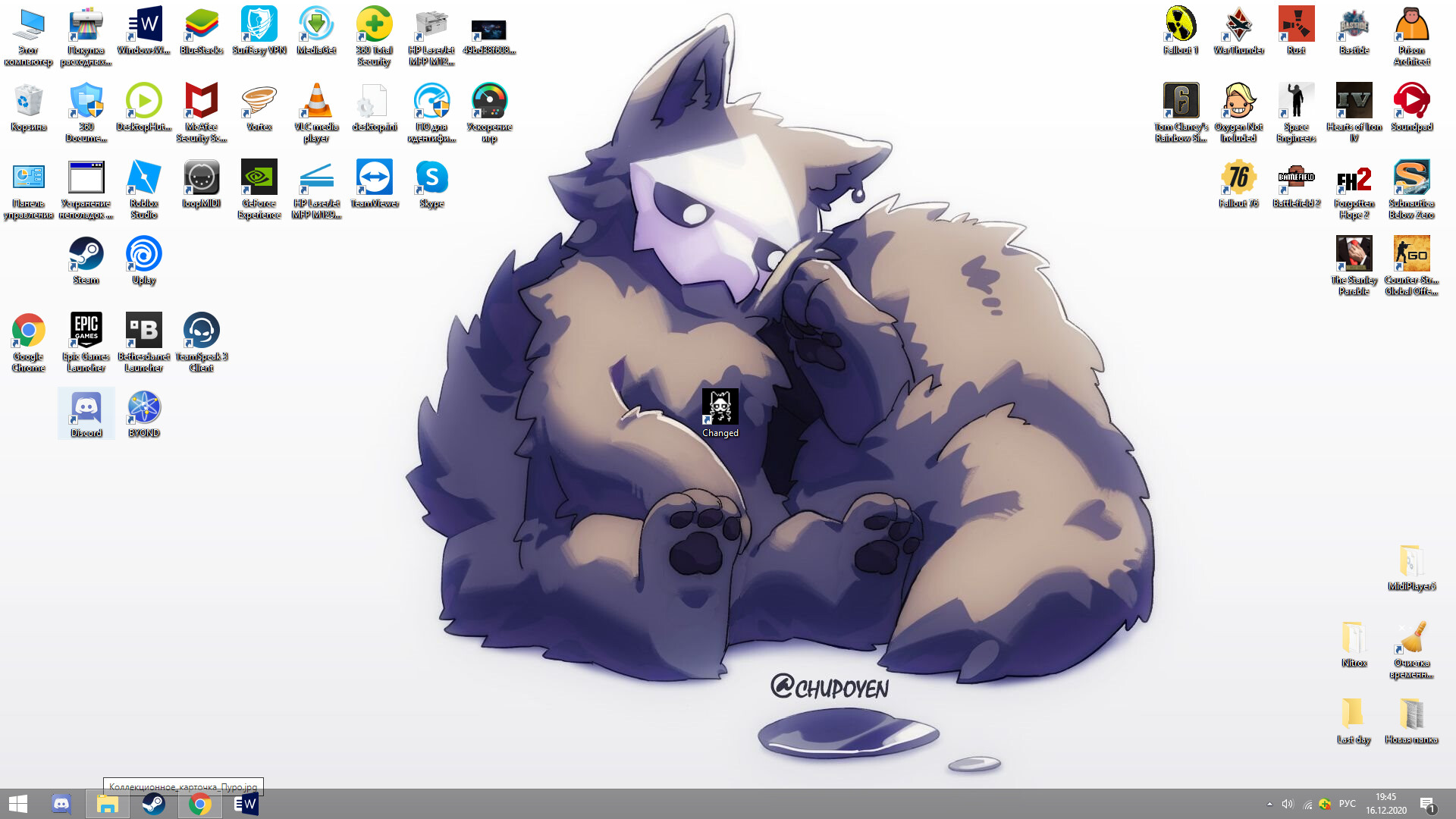
Task: Launch Fallout 76 shortcut
Action: pos(1238,184)
